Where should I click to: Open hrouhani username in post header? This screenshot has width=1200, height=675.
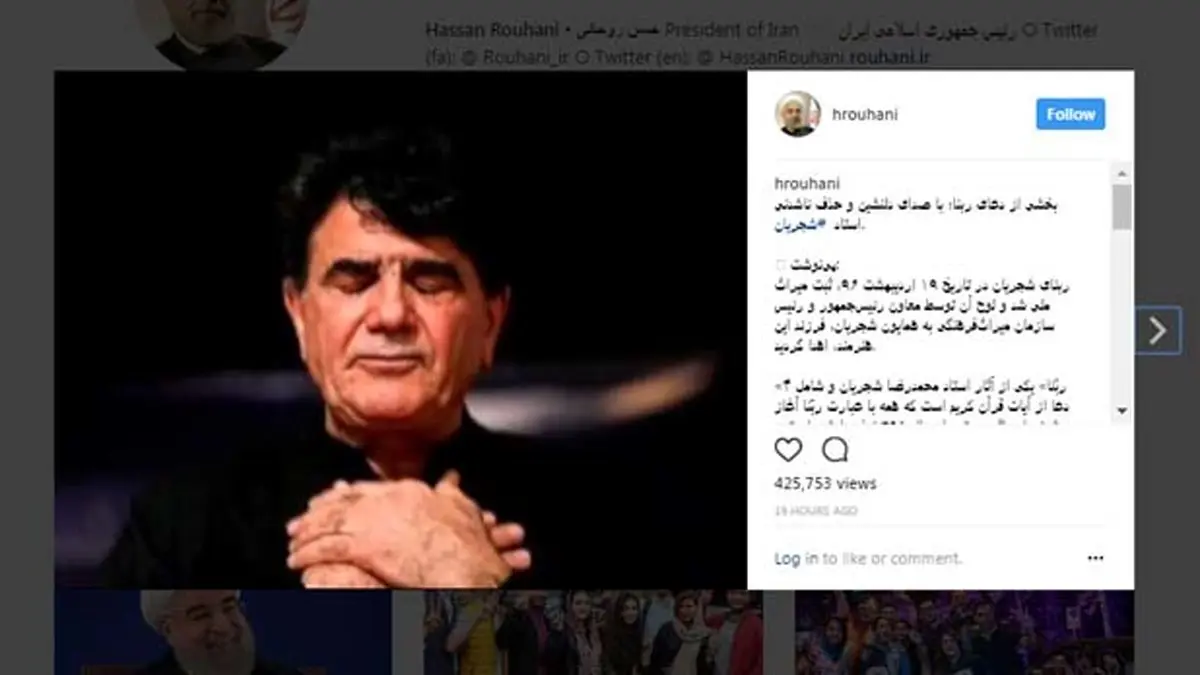click(x=865, y=114)
